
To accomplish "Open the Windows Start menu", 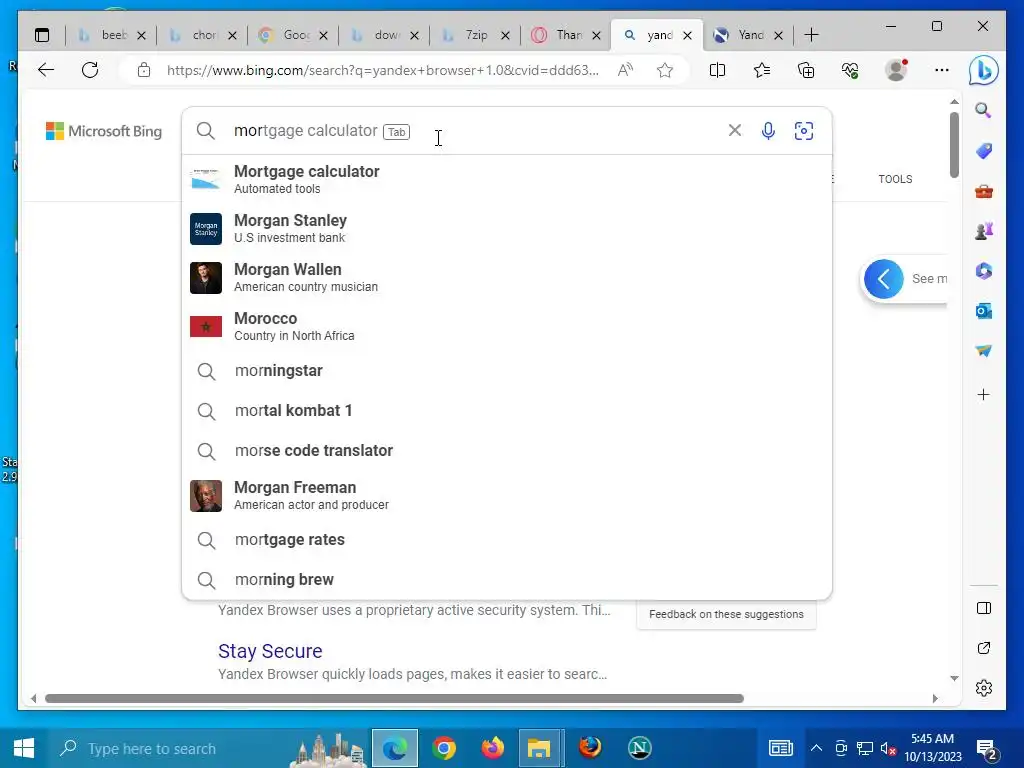I will click(24, 748).
